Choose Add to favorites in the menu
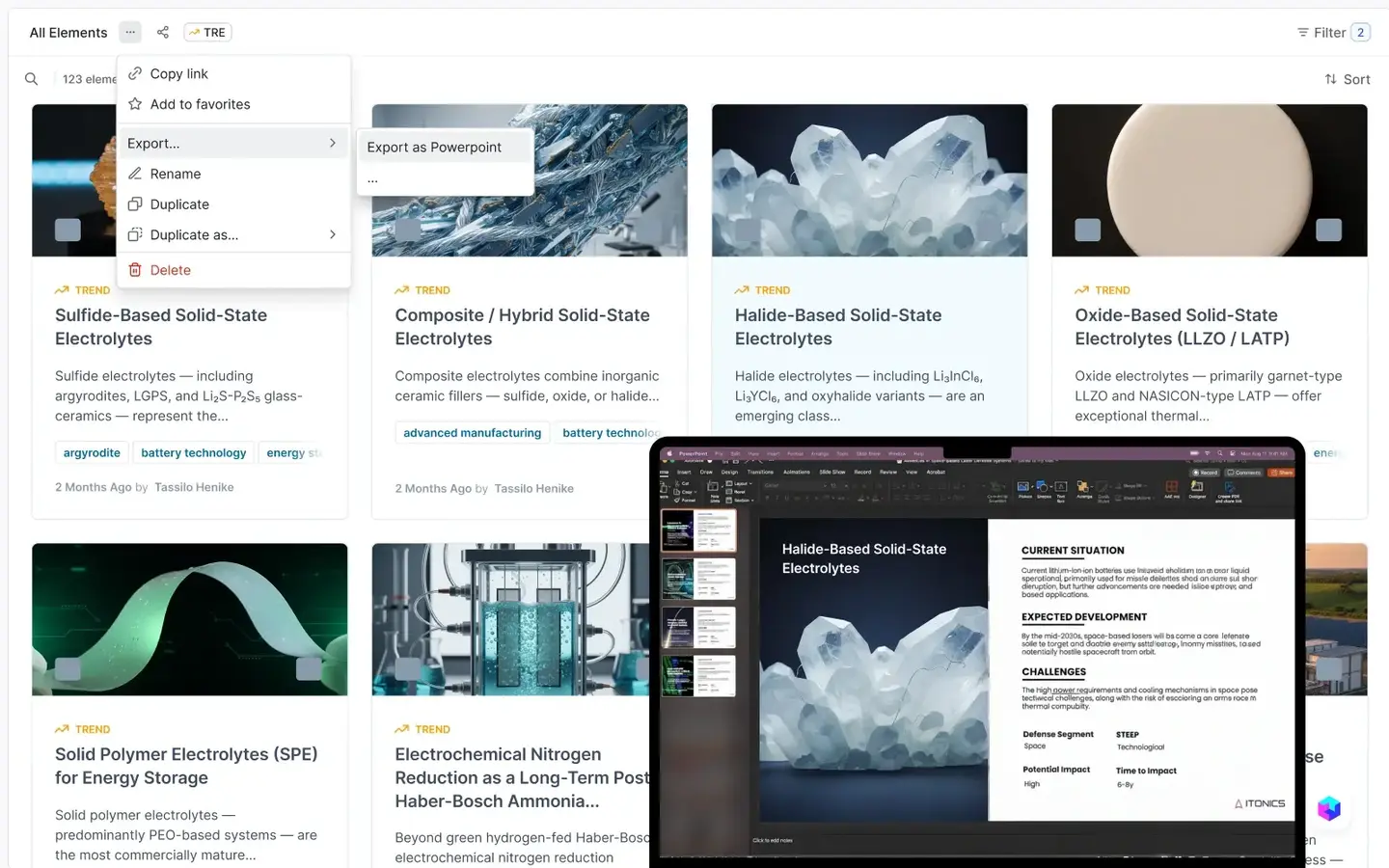This screenshot has height=868, width=1389. pyautogui.click(x=233, y=104)
